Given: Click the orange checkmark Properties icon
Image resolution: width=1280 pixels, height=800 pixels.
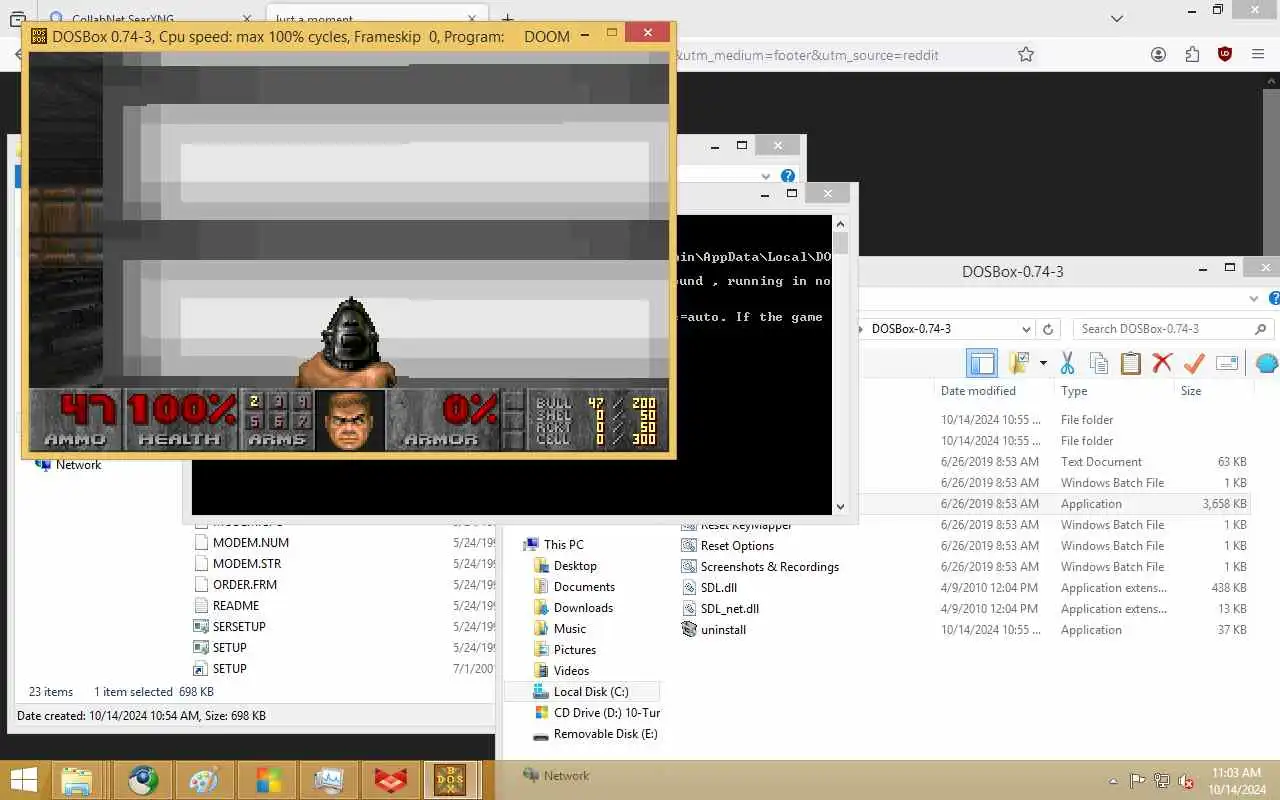Looking at the screenshot, I should click(x=1194, y=362).
